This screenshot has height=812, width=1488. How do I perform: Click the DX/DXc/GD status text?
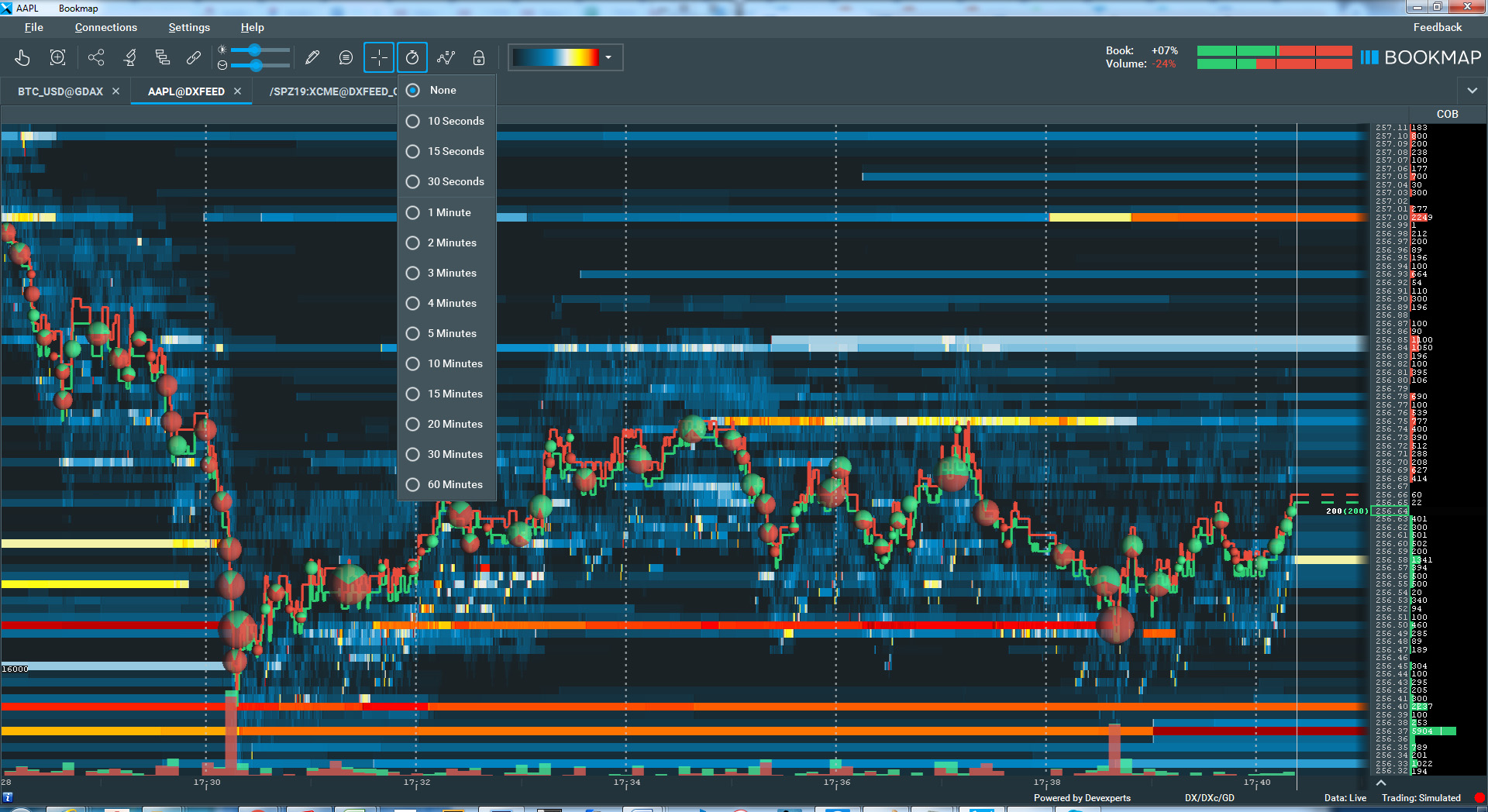[1210, 797]
